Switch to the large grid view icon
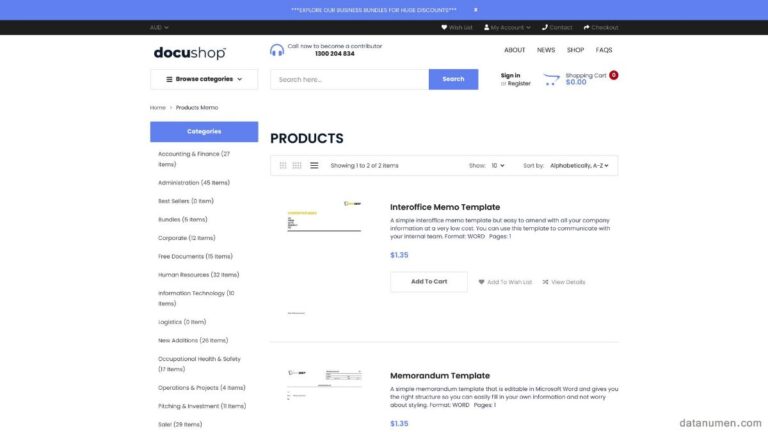768x432 pixels. pyautogui.click(x=297, y=166)
